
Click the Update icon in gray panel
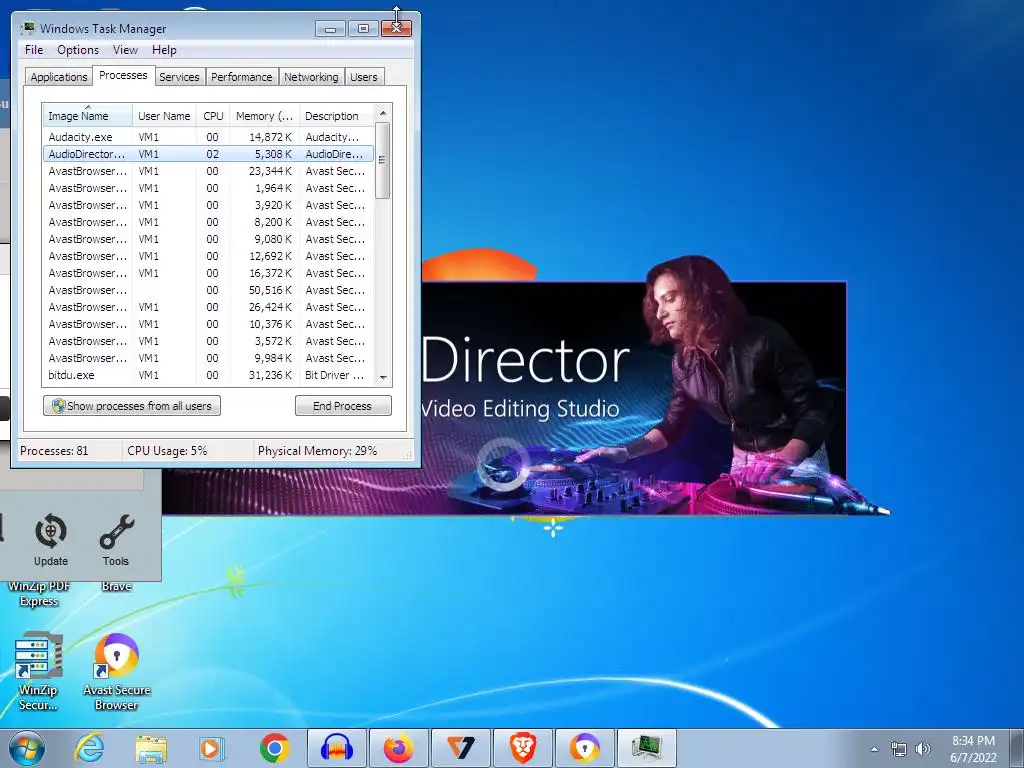point(51,539)
